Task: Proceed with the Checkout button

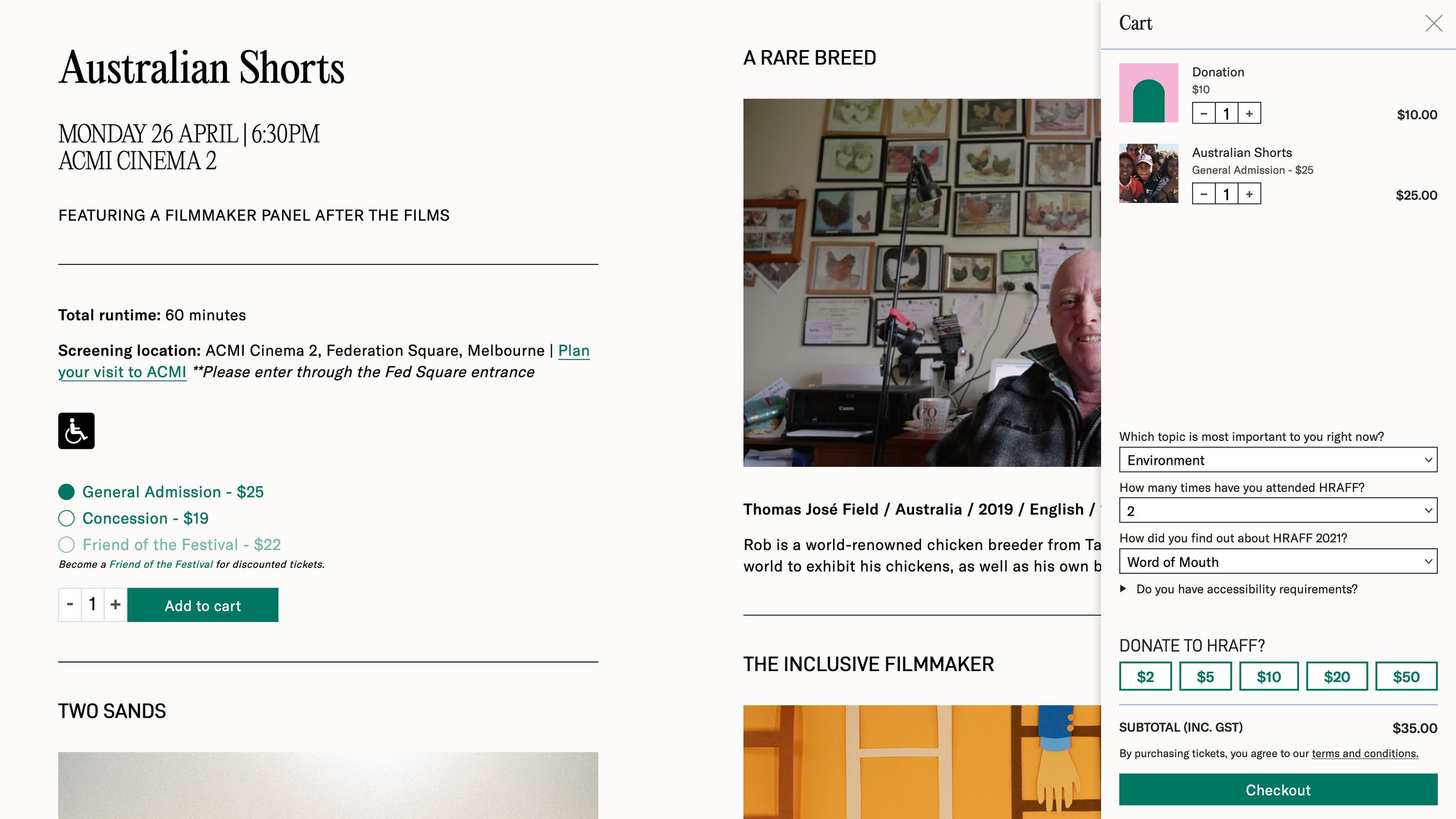Action: coord(1278,789)
